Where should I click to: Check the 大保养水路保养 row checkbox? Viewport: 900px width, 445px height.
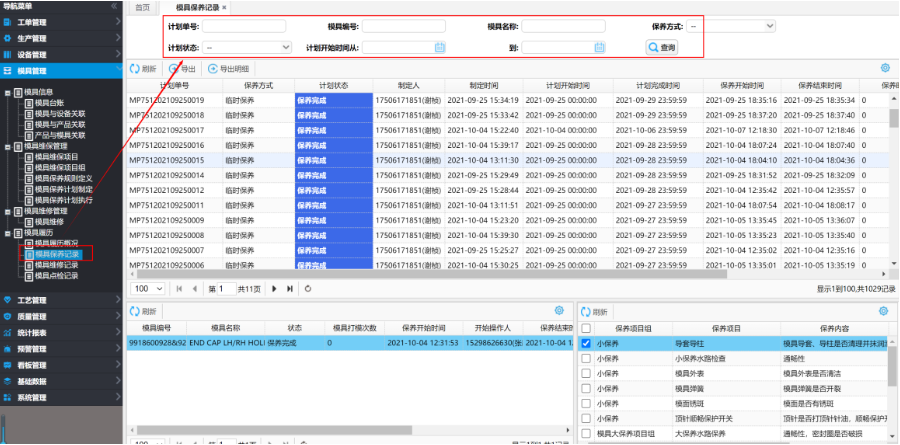(x=585, y=433)
